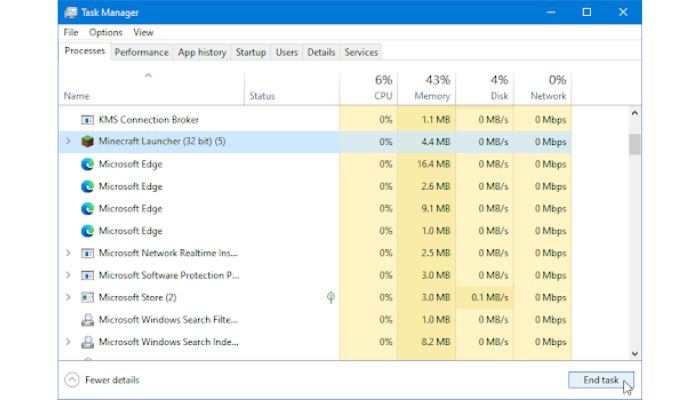Image resolution: width=700 pixels, height=400 pixels.
Task: Maximize the Task Manager window
Action: click(x=587, y=12)
